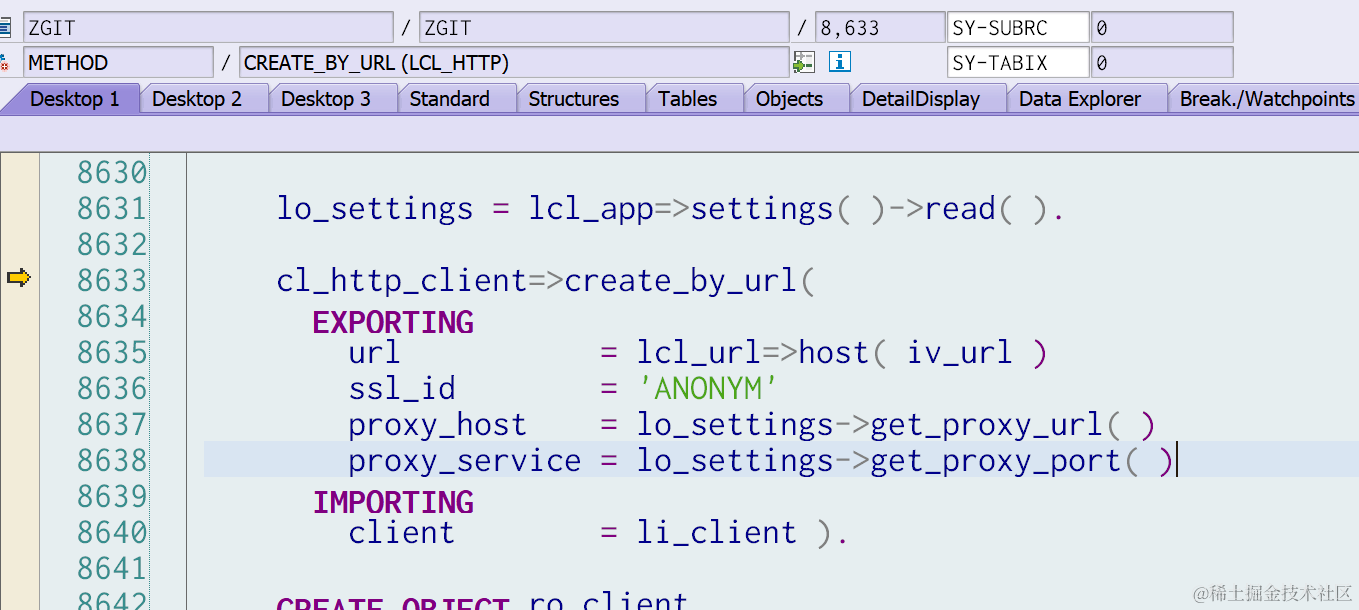This screenshot has height=610, width=1359.
Task: Switch to the Break./Watchpoints tab
Action: pos(1267,99)
